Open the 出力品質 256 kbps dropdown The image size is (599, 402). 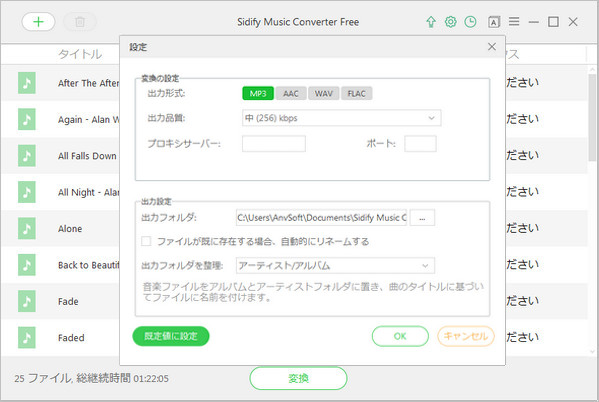(x=342, y=118)
